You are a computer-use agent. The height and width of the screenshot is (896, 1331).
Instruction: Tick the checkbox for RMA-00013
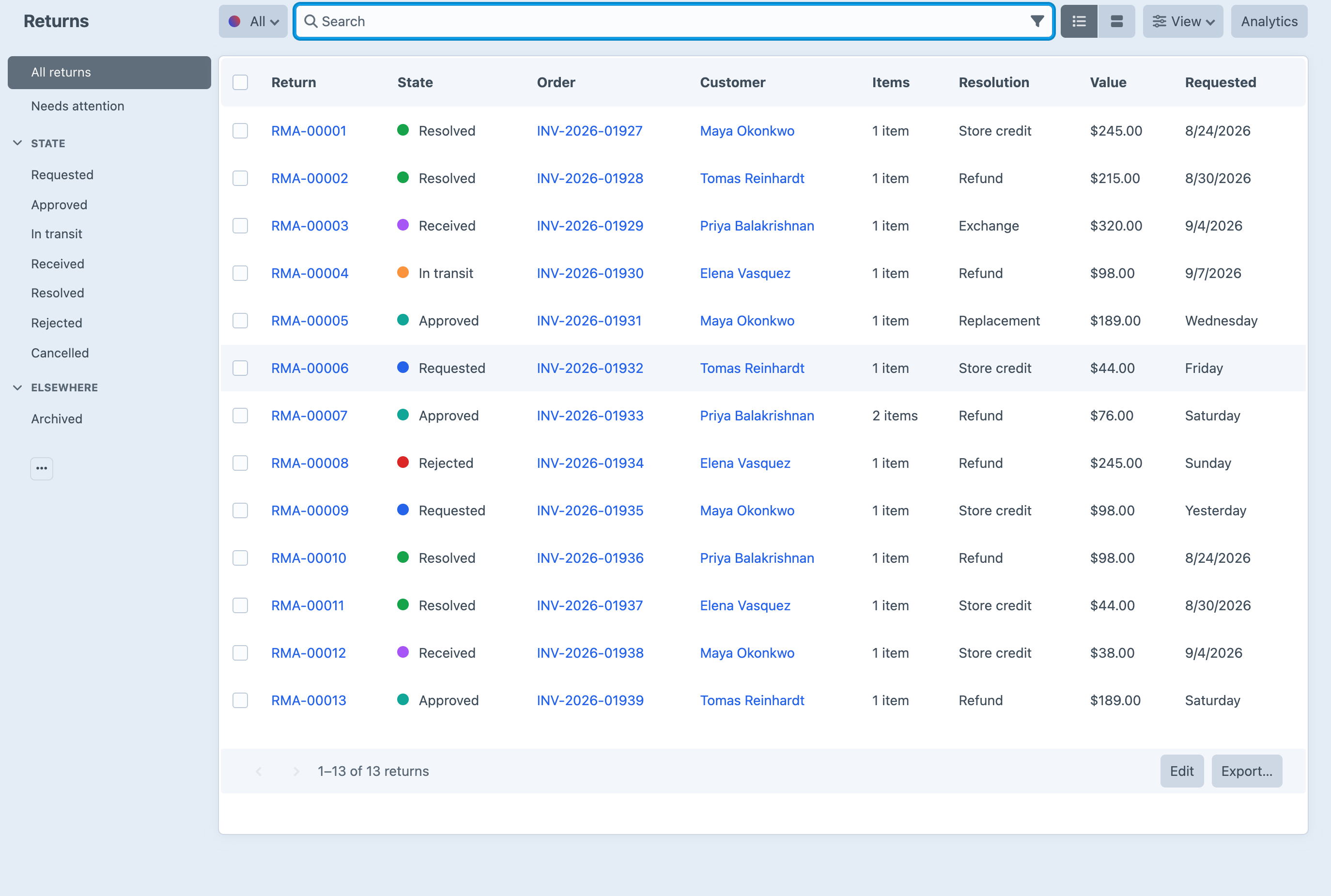(240, 700)
